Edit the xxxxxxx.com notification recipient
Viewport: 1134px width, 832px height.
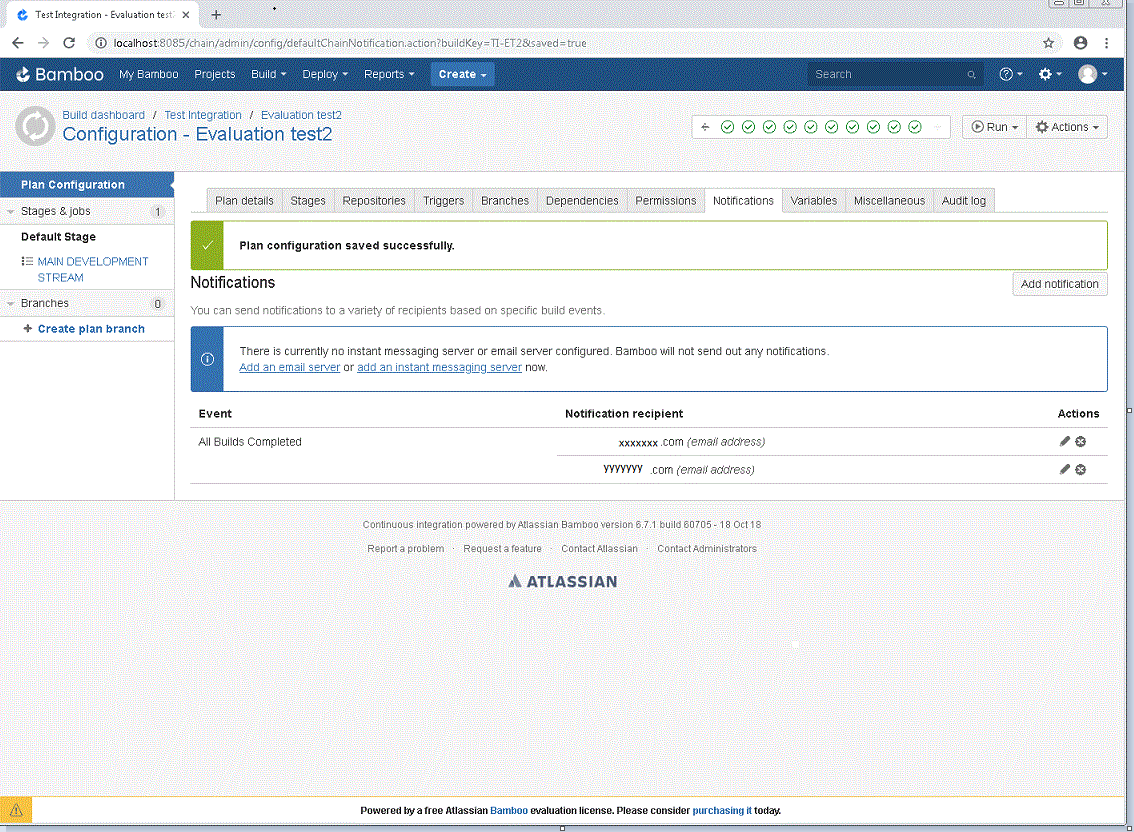point(1065,441)
